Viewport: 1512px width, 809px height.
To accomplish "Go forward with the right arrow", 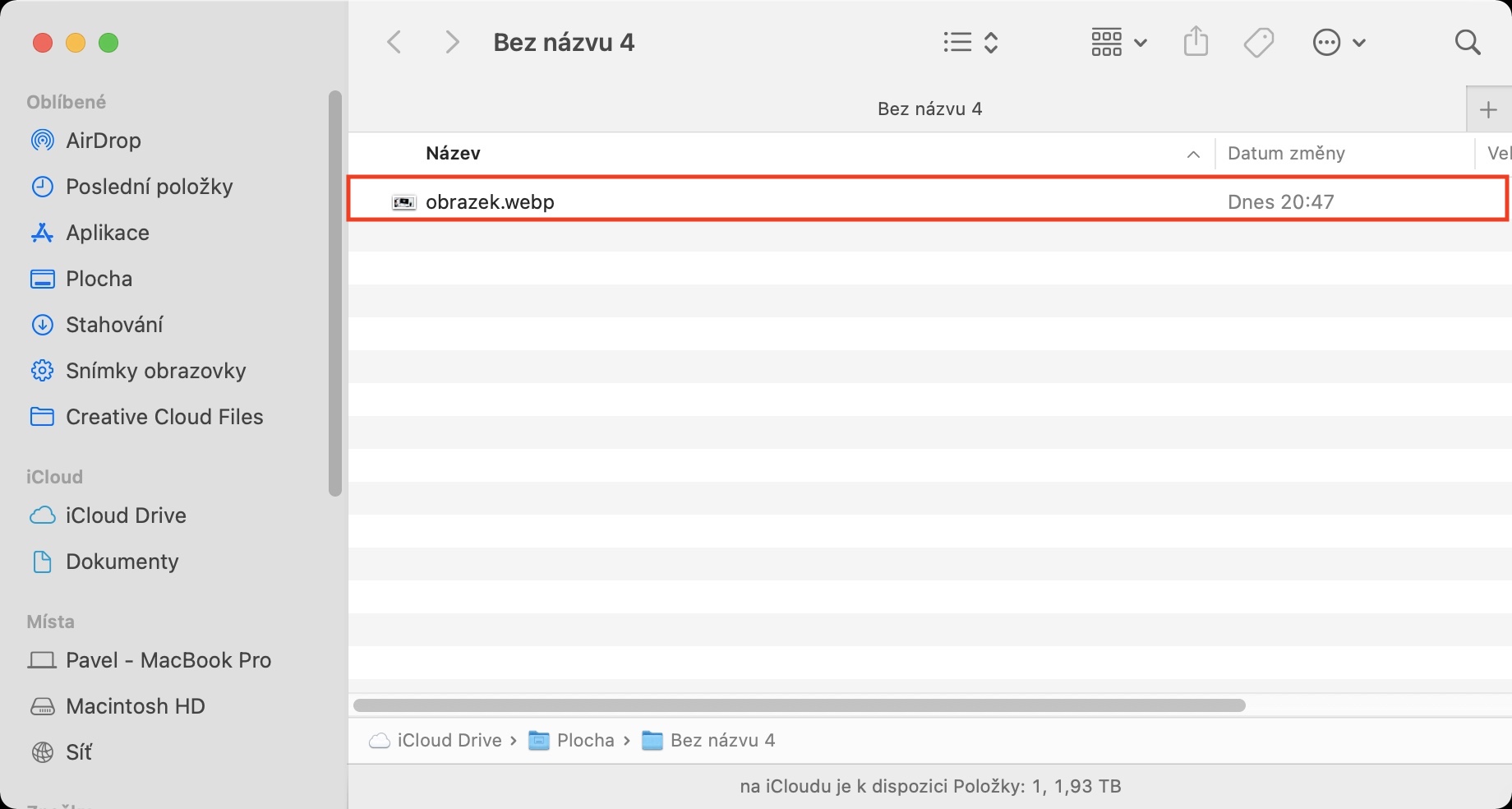I will click(x=451, y=42).
